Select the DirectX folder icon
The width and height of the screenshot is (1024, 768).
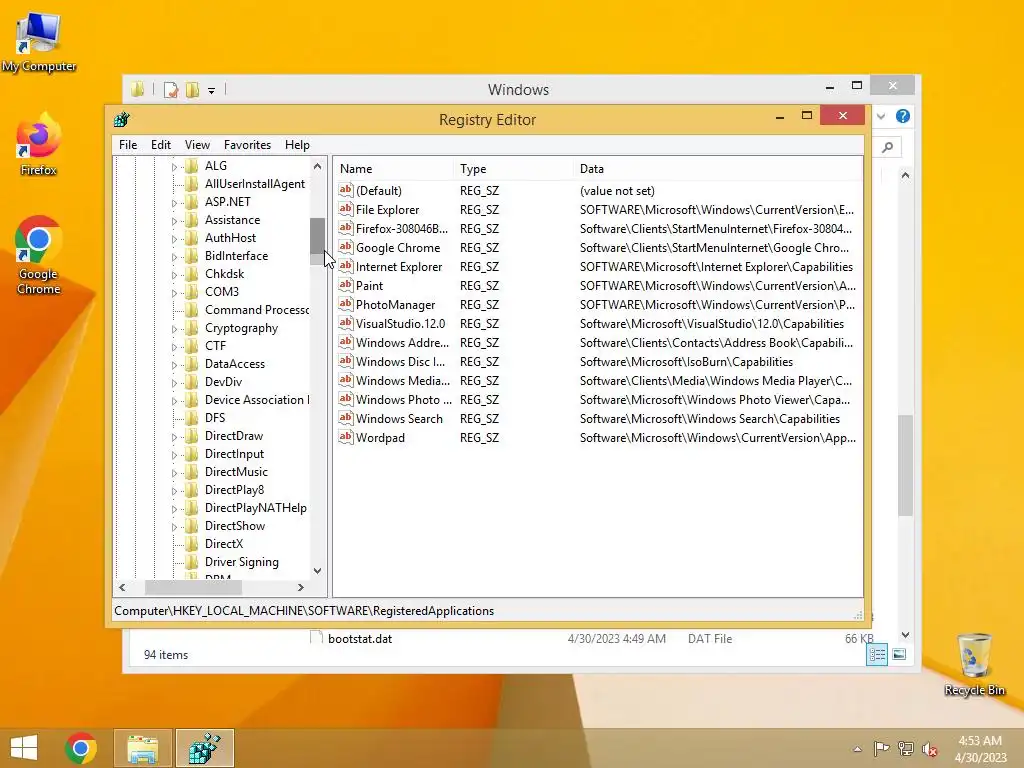pyautogui.click(x=191, y=543)
